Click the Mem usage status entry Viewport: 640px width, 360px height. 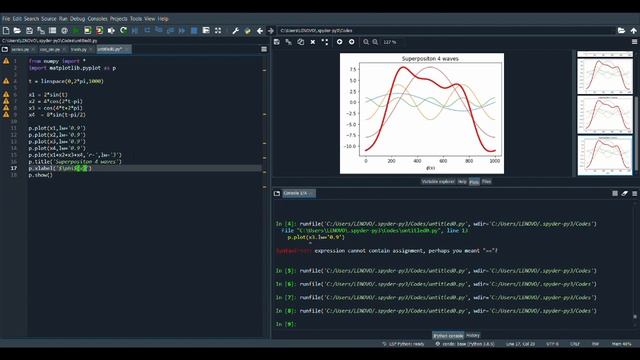click(622, 344)
